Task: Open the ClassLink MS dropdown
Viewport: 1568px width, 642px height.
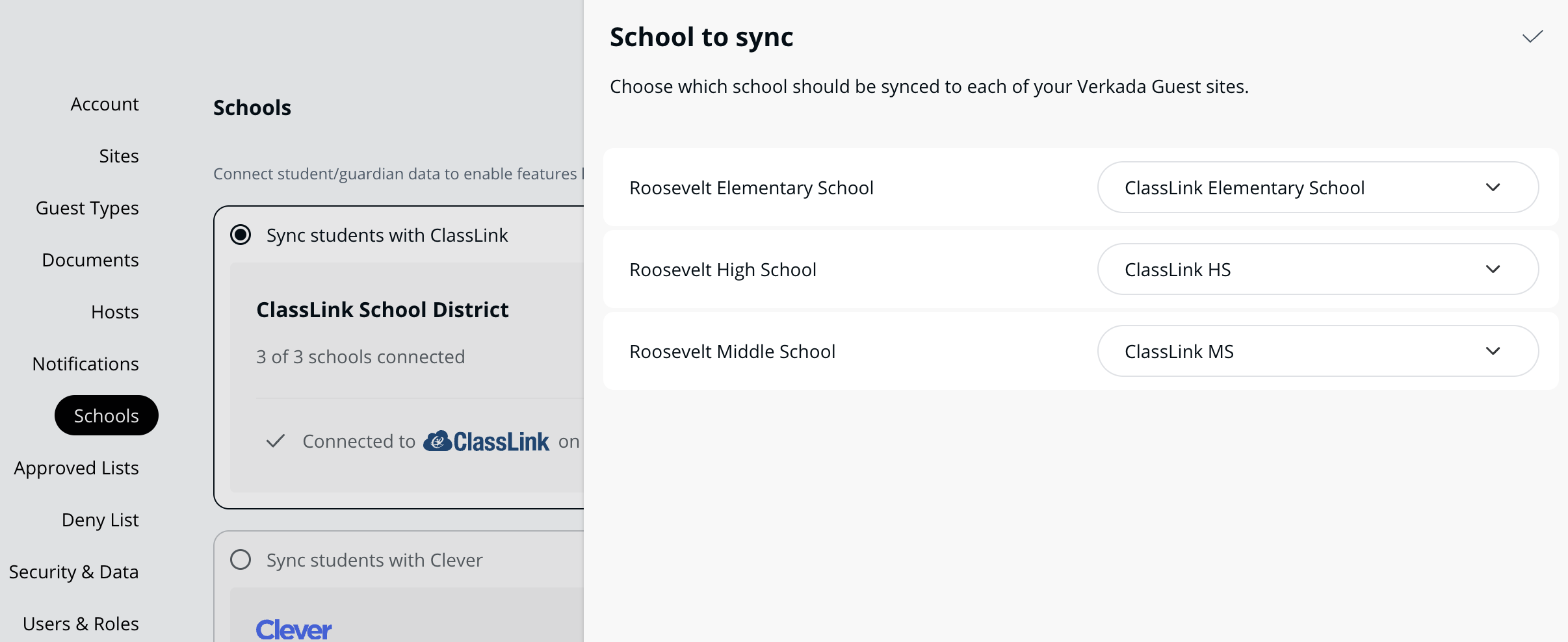Action: pos(1318,352)
